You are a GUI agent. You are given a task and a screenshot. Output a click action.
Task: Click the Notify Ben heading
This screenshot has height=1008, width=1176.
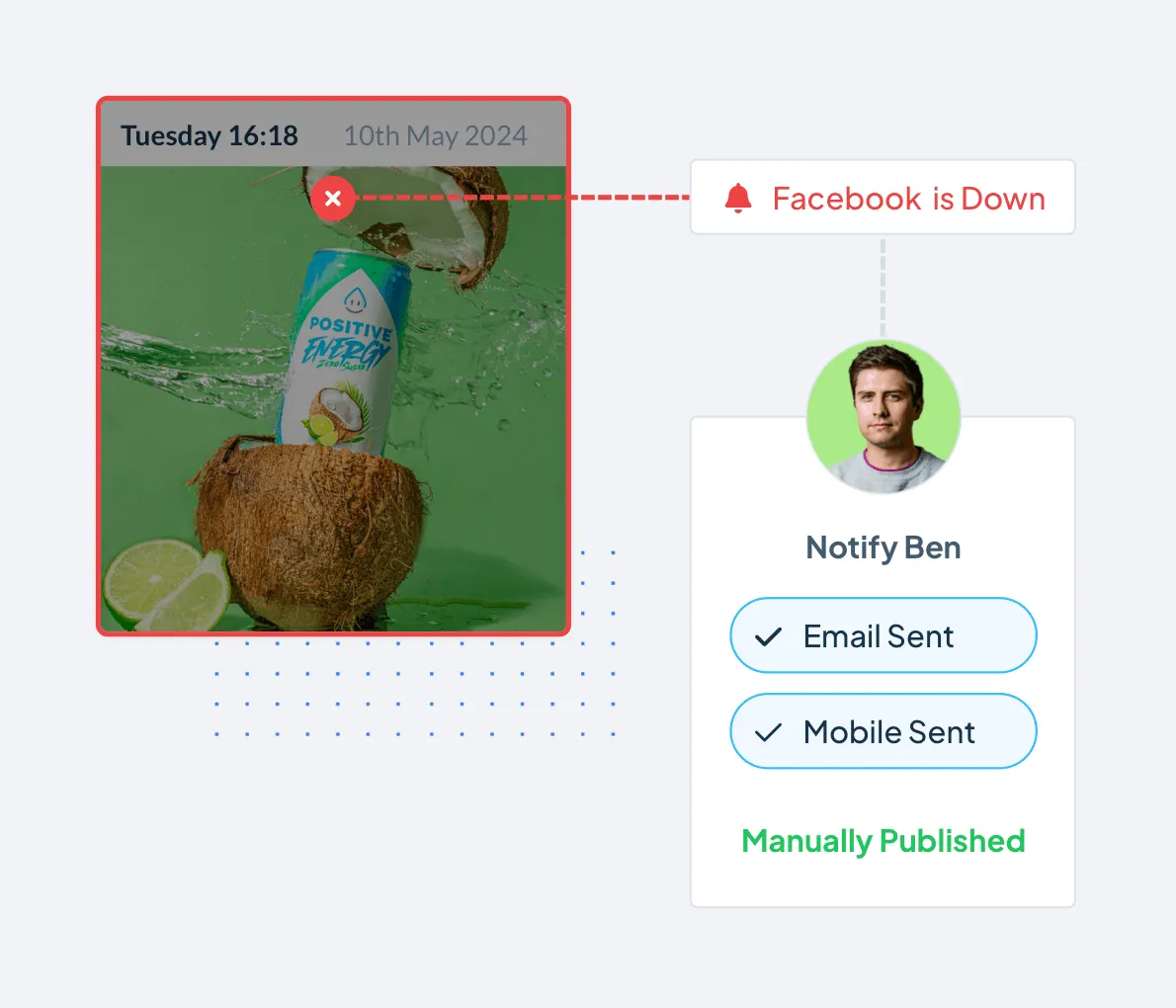[883, 547]
